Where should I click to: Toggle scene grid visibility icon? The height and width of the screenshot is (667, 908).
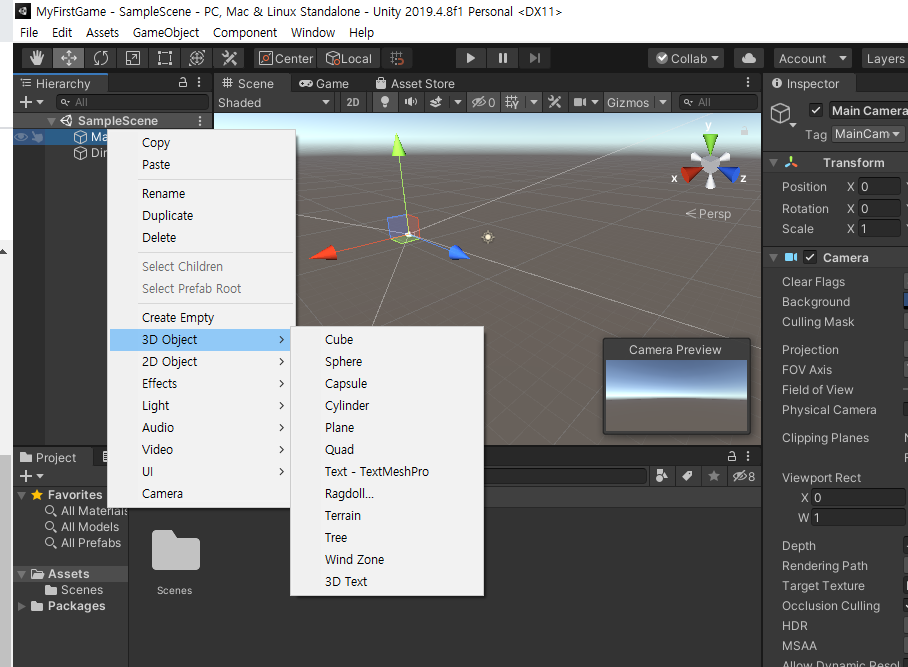click(512, 102)
